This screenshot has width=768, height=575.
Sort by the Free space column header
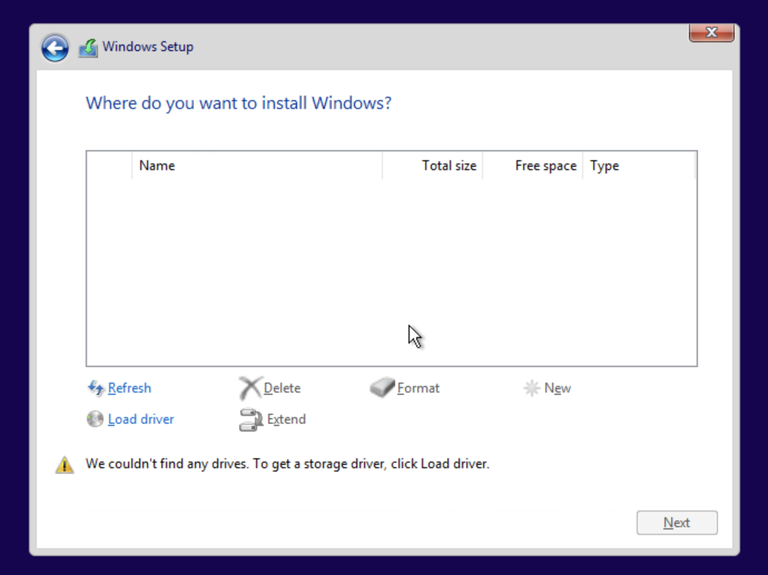pyautogui.click(x=533, y=166)
